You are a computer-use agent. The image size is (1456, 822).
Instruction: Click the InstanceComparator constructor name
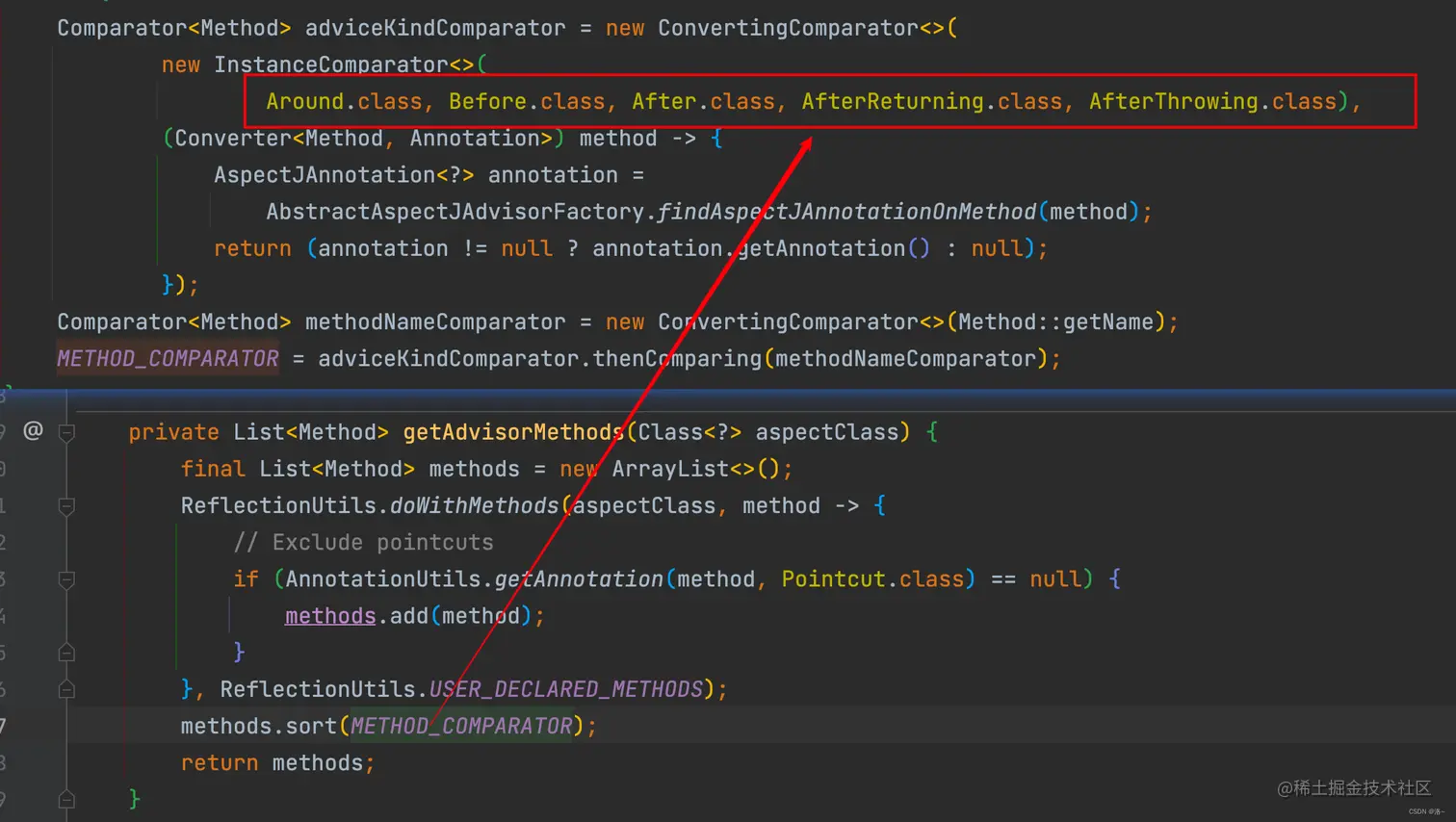330,64
